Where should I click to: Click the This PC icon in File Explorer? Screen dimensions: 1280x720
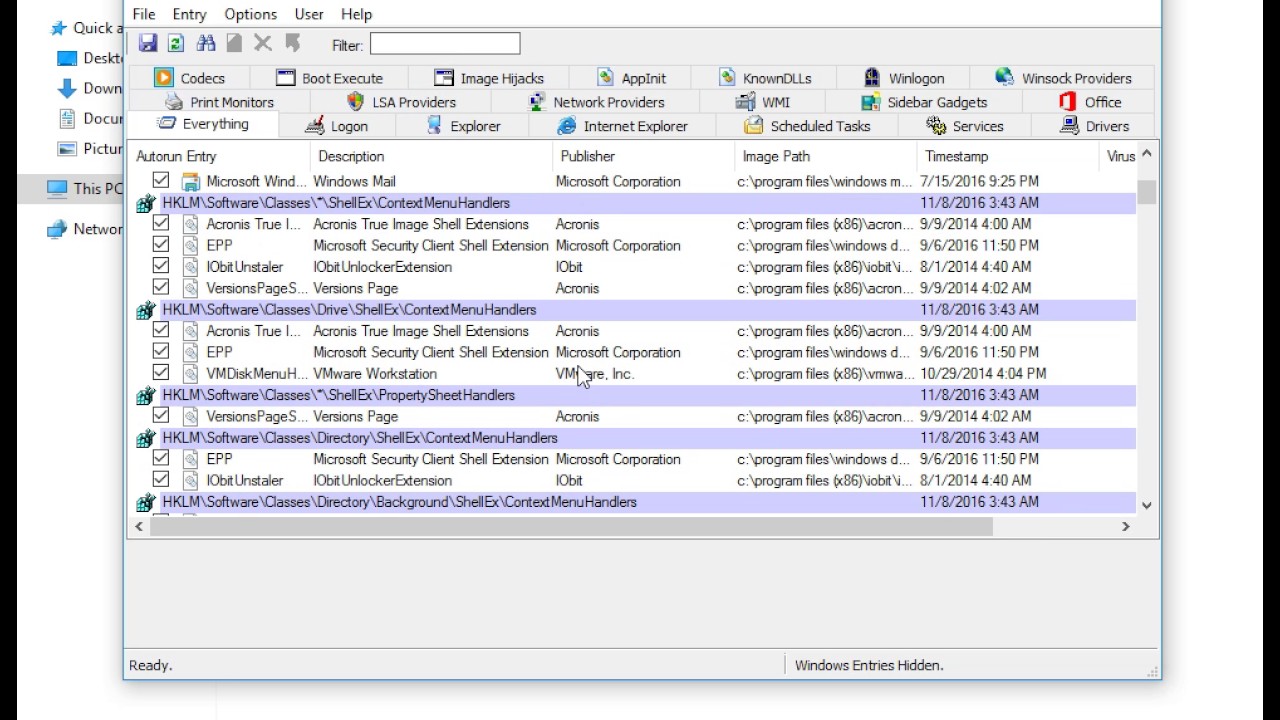pos(57,188)
